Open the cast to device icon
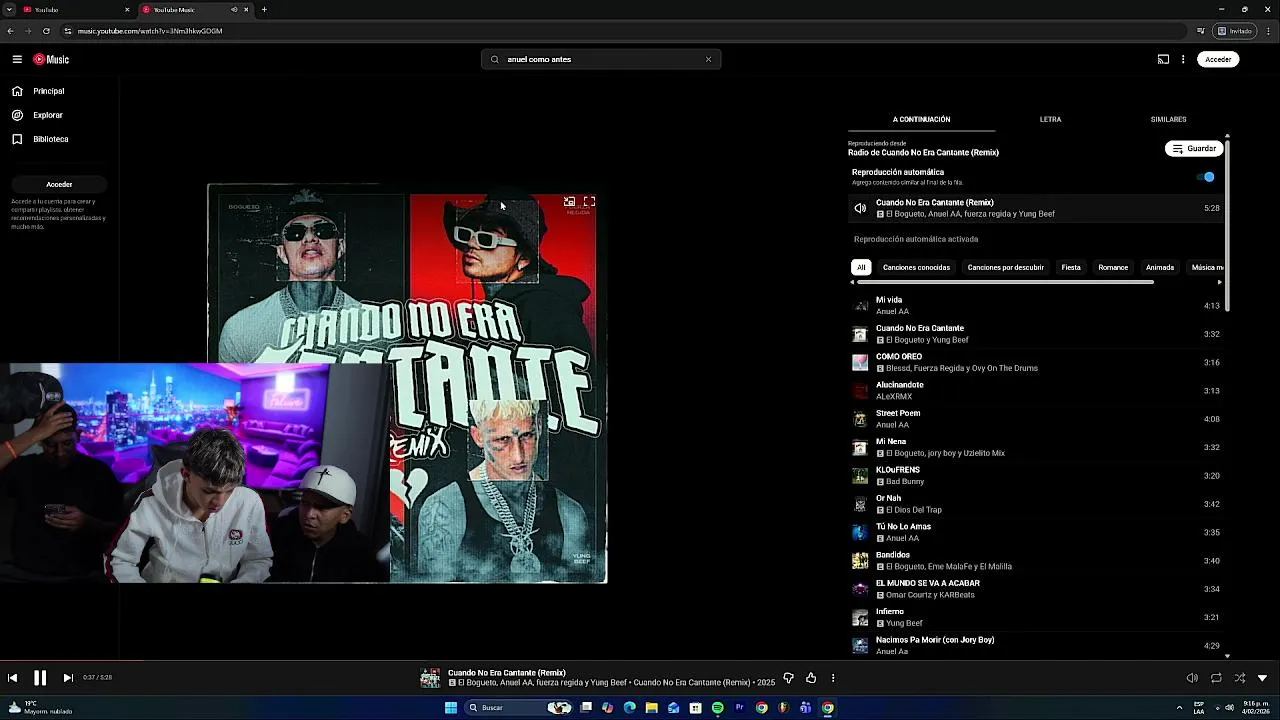 point(1163,59)
